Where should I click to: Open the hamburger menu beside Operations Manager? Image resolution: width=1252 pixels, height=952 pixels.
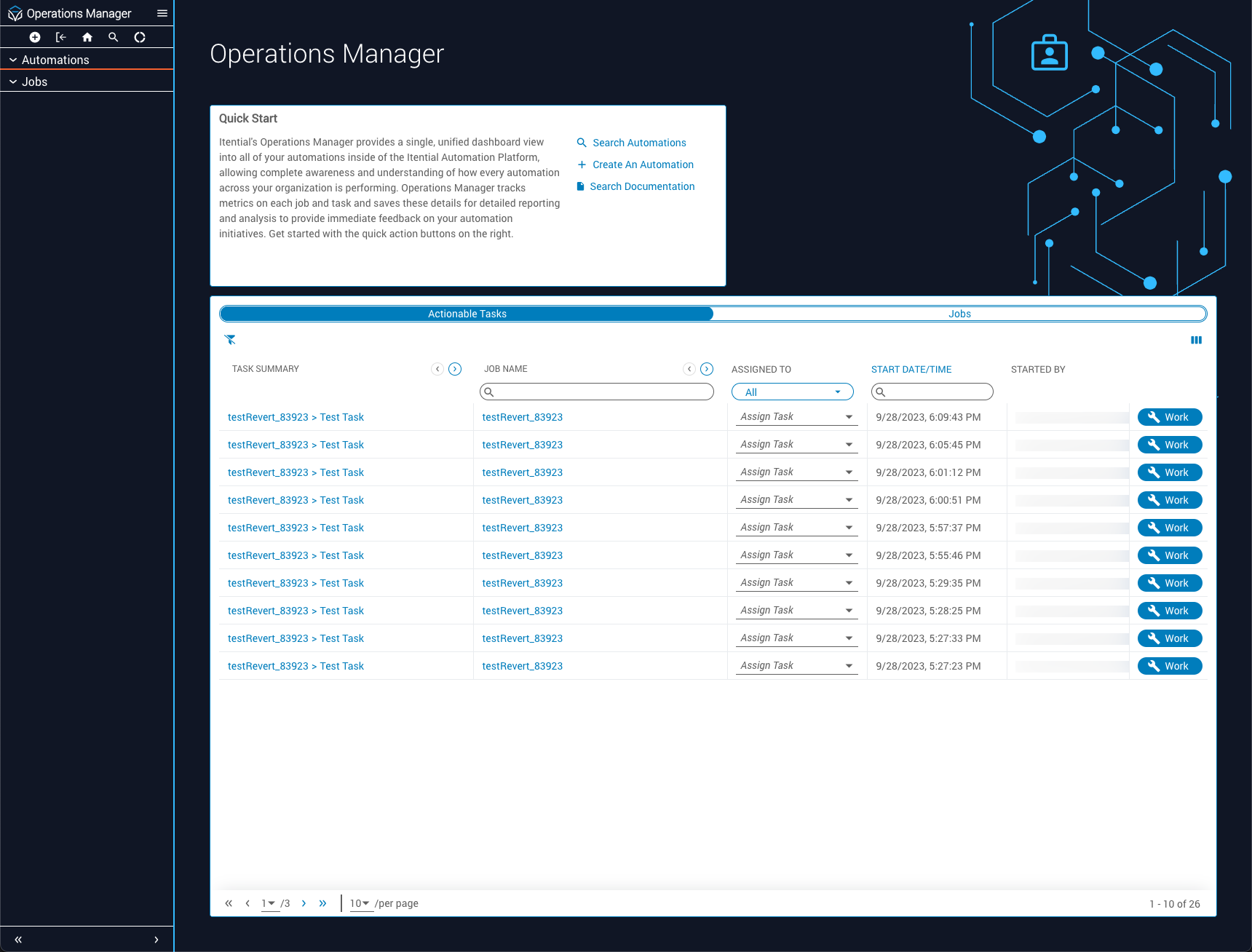coord(162,13)
